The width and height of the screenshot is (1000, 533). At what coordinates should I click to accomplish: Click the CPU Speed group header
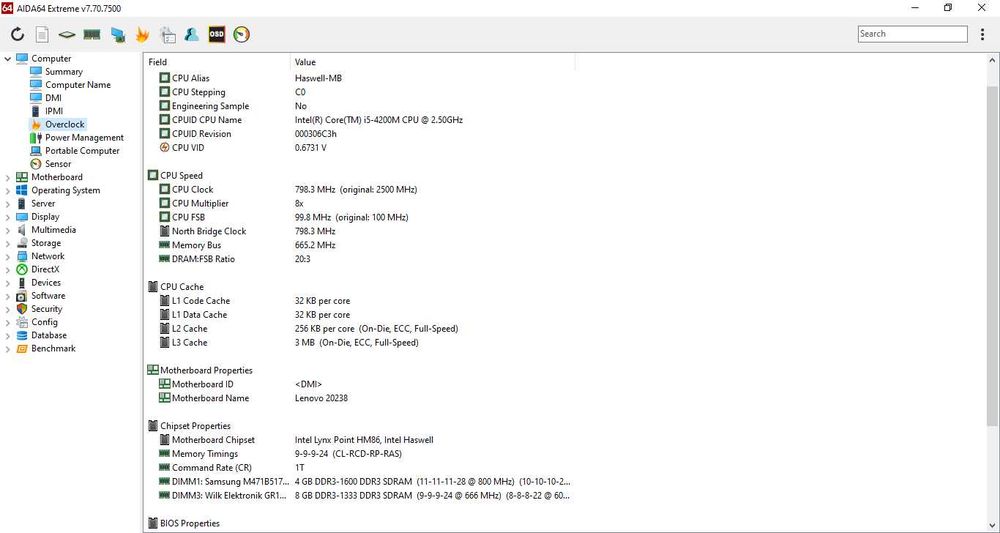[x=181, y=175]
